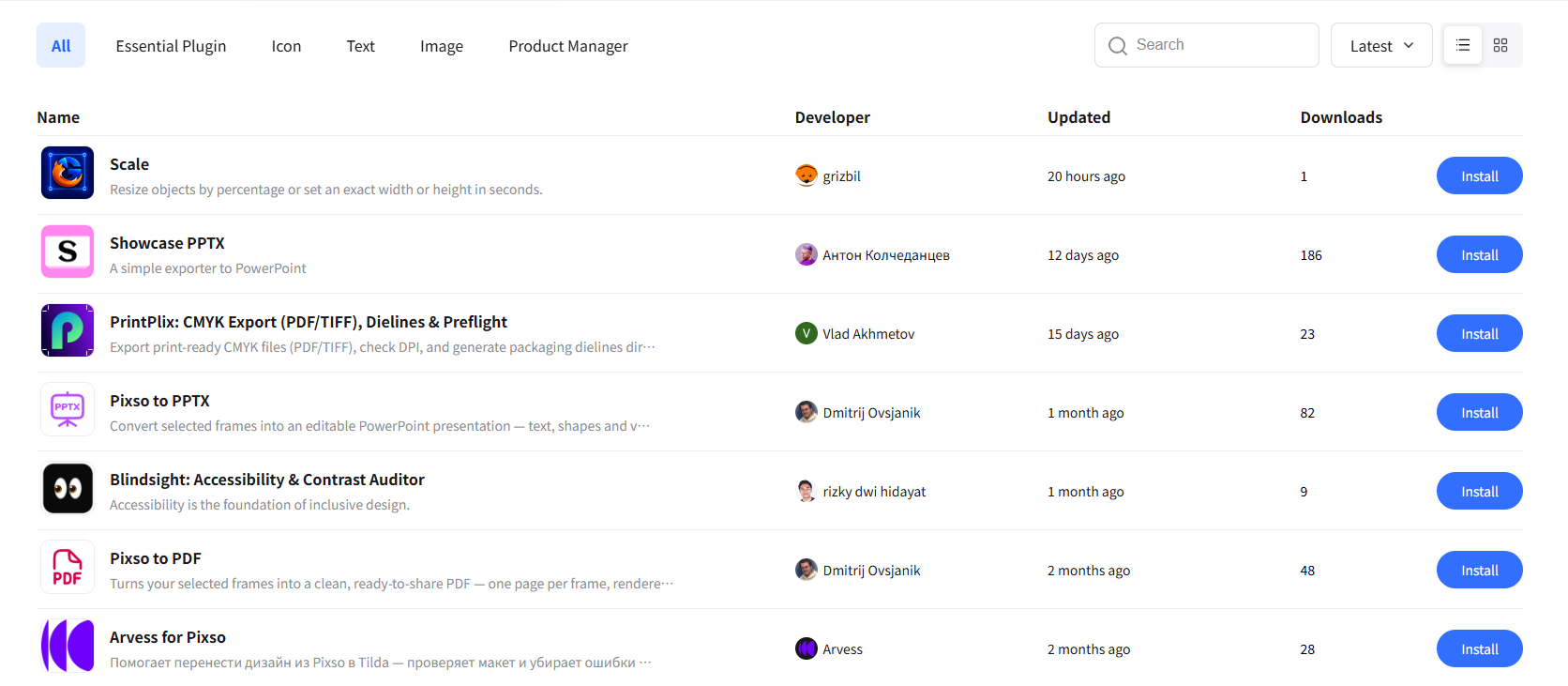The image size is (1568, 686).
Task: Click the search magnifier icon
Action: (x=1118, y=46)
